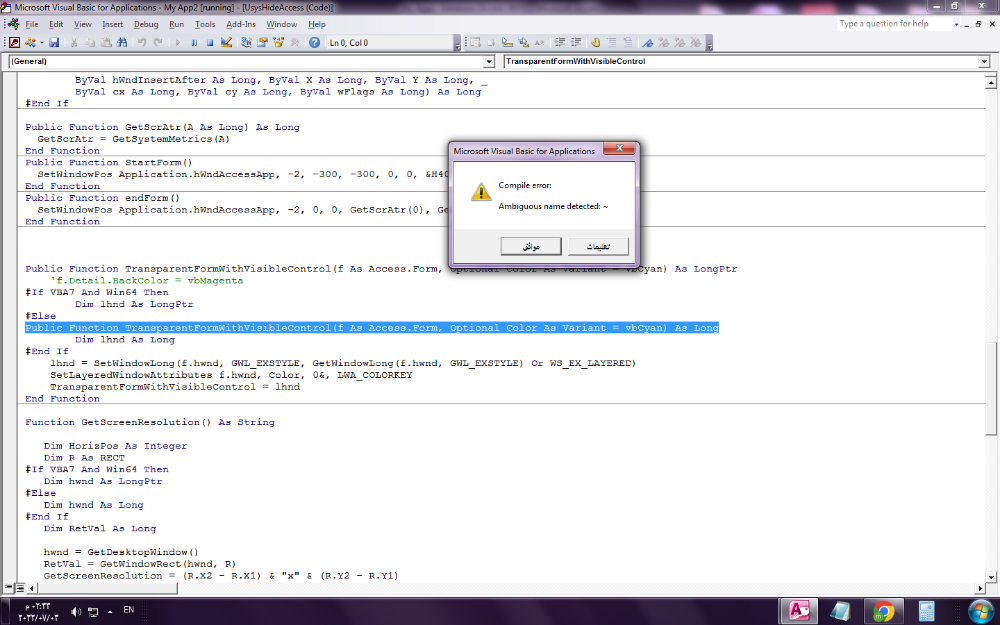Screen dimensions: 1000x625
Task: Toggle Design Mode icon in toolbar
Action: [x=226, y=43]
